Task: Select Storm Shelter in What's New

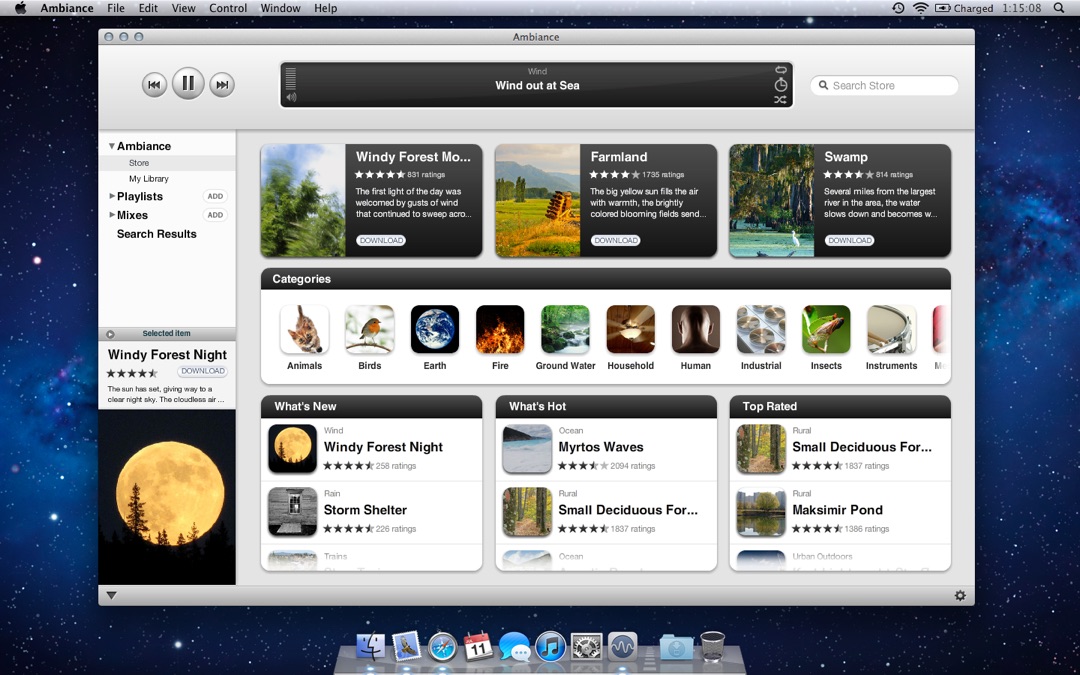Action: pyautogui.click(x=371, y=512)
